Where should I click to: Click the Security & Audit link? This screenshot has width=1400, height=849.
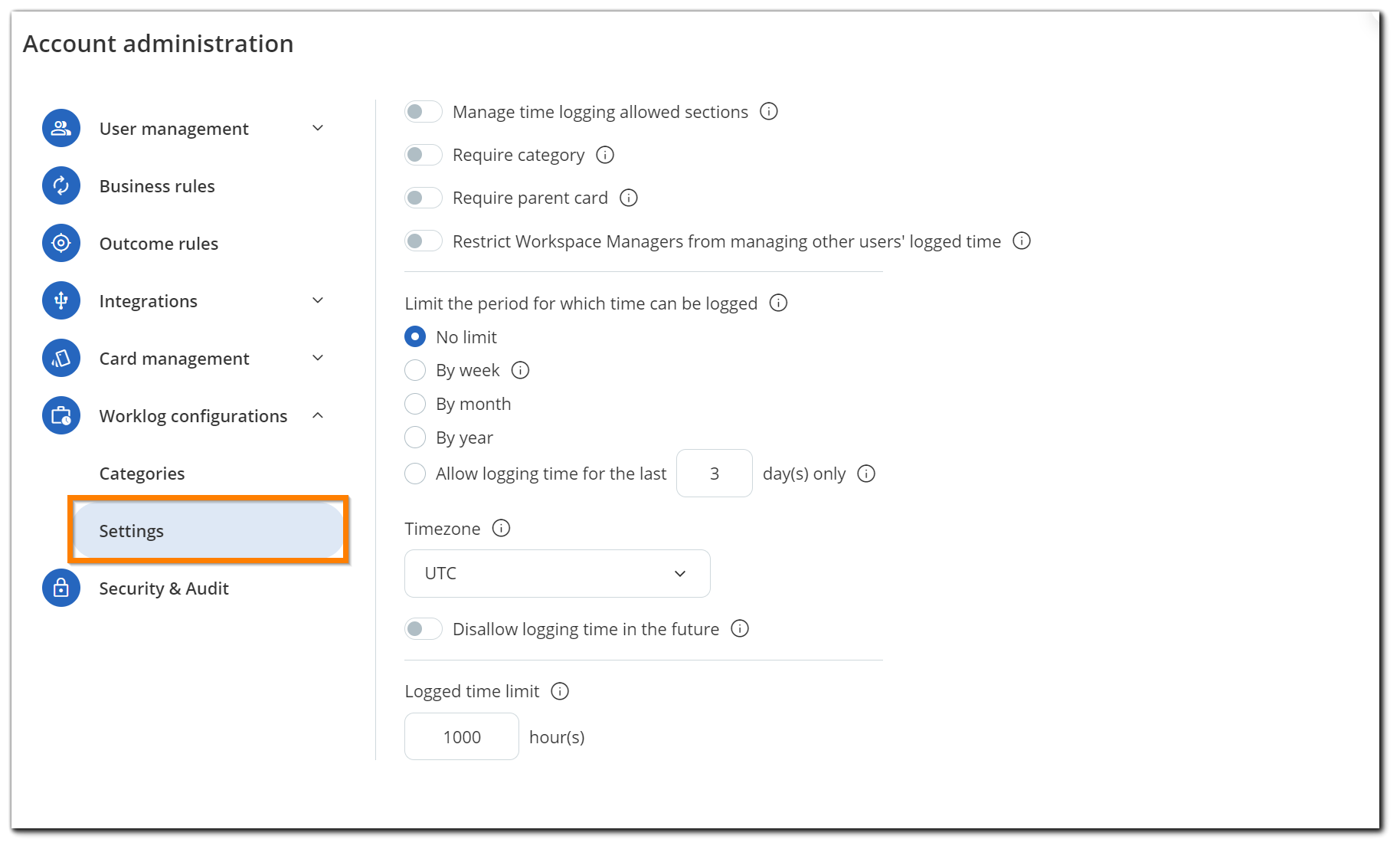click(163, 588)
